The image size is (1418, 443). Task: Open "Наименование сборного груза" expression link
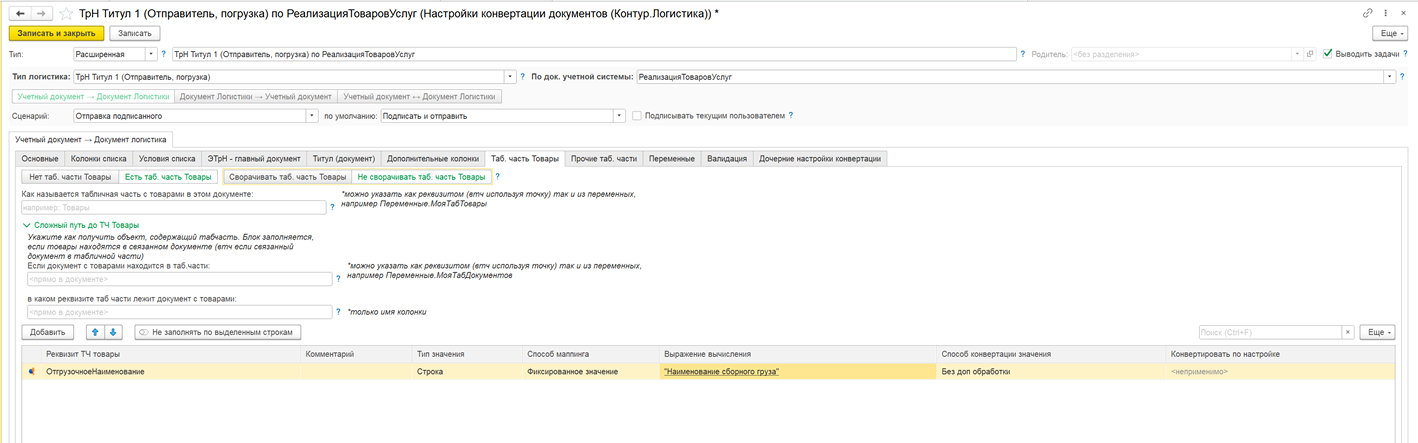(x=721, y=371)
